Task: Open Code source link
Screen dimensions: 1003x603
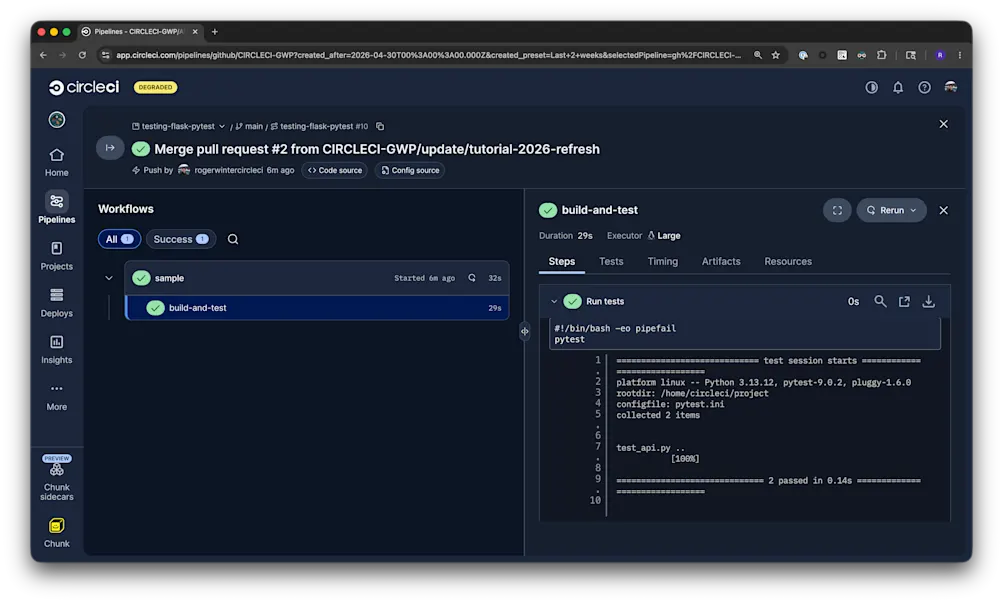Action: pyautogui.click(x=335, y=170)
